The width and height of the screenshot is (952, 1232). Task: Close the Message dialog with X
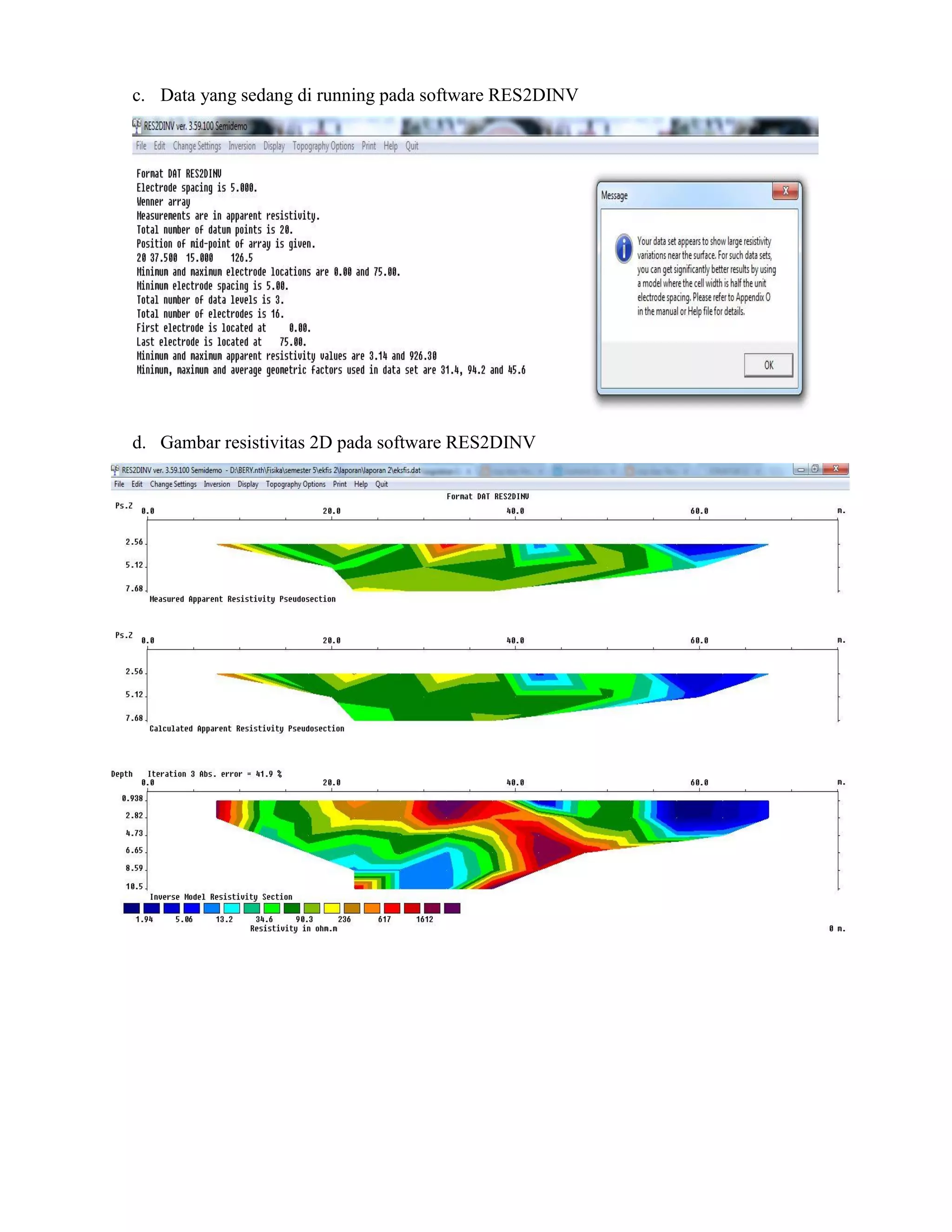pos(785,191)
